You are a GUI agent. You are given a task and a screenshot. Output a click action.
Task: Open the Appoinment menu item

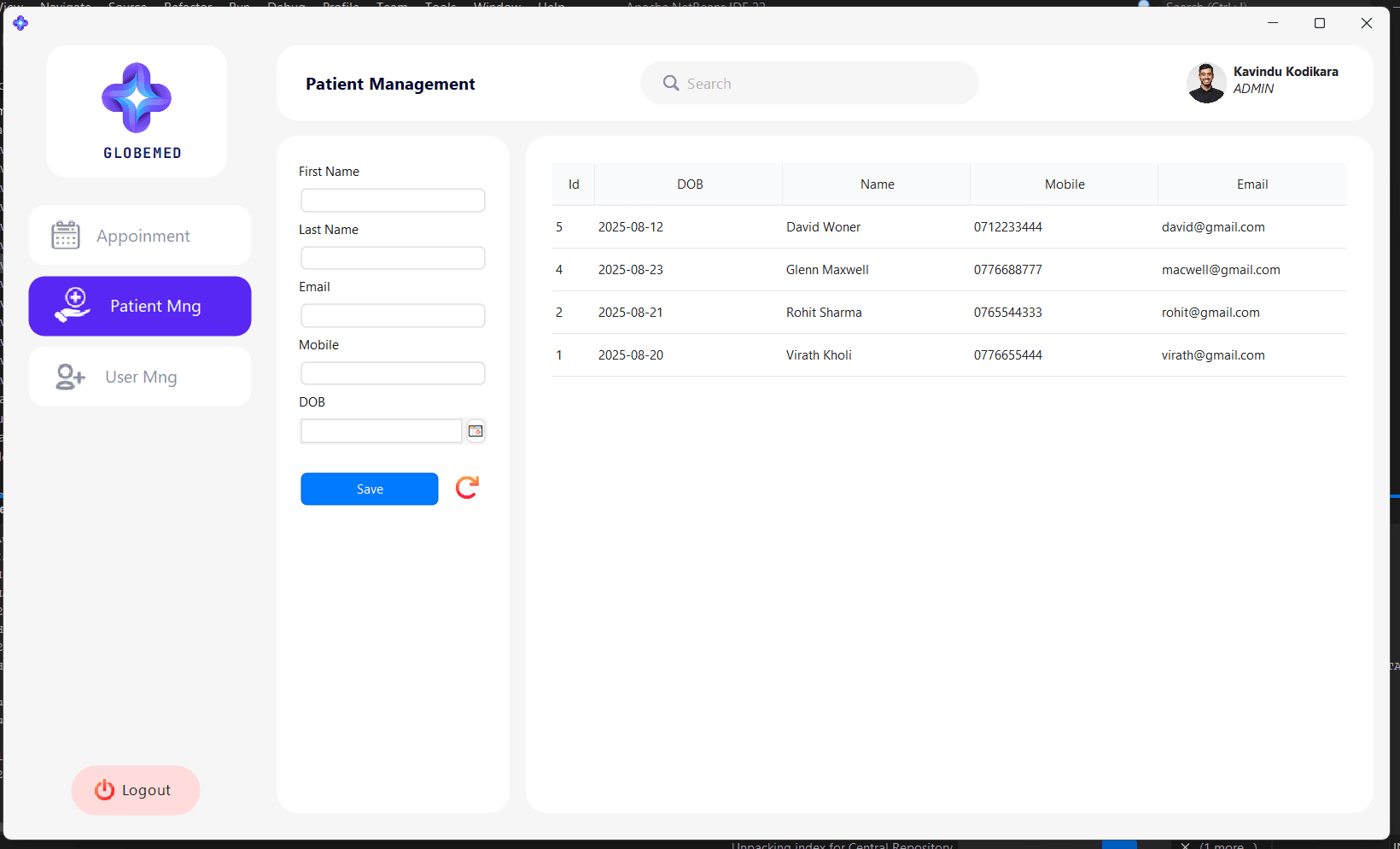(x=140, y=235)
